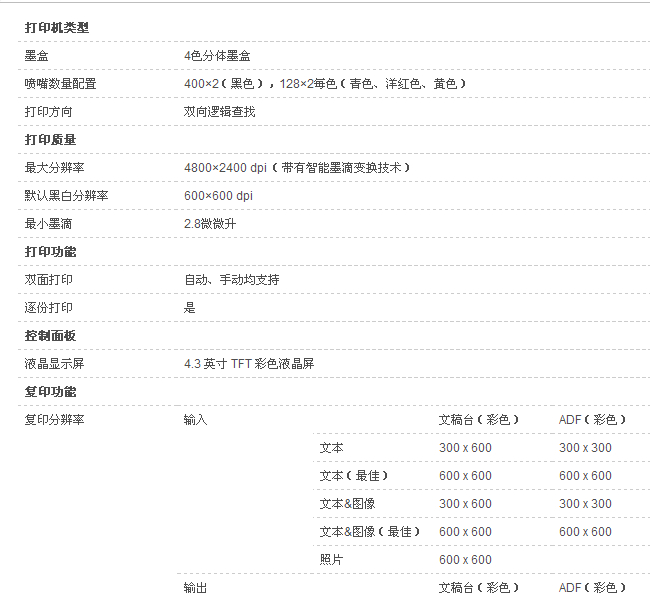Viewport: 650px width, 596px height.
Task: Click the 复印分辨率 row label
Action: 55,420
